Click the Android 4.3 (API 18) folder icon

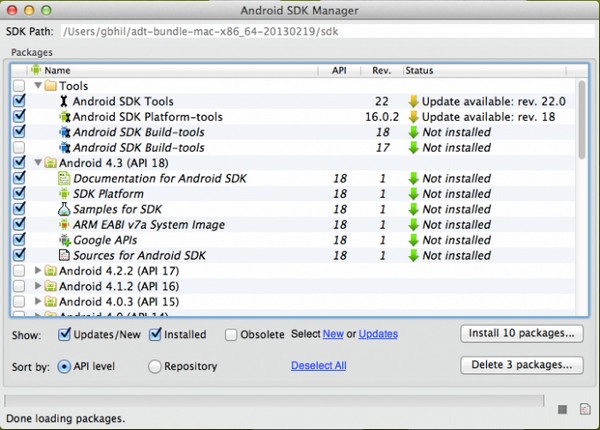(50, 163)
